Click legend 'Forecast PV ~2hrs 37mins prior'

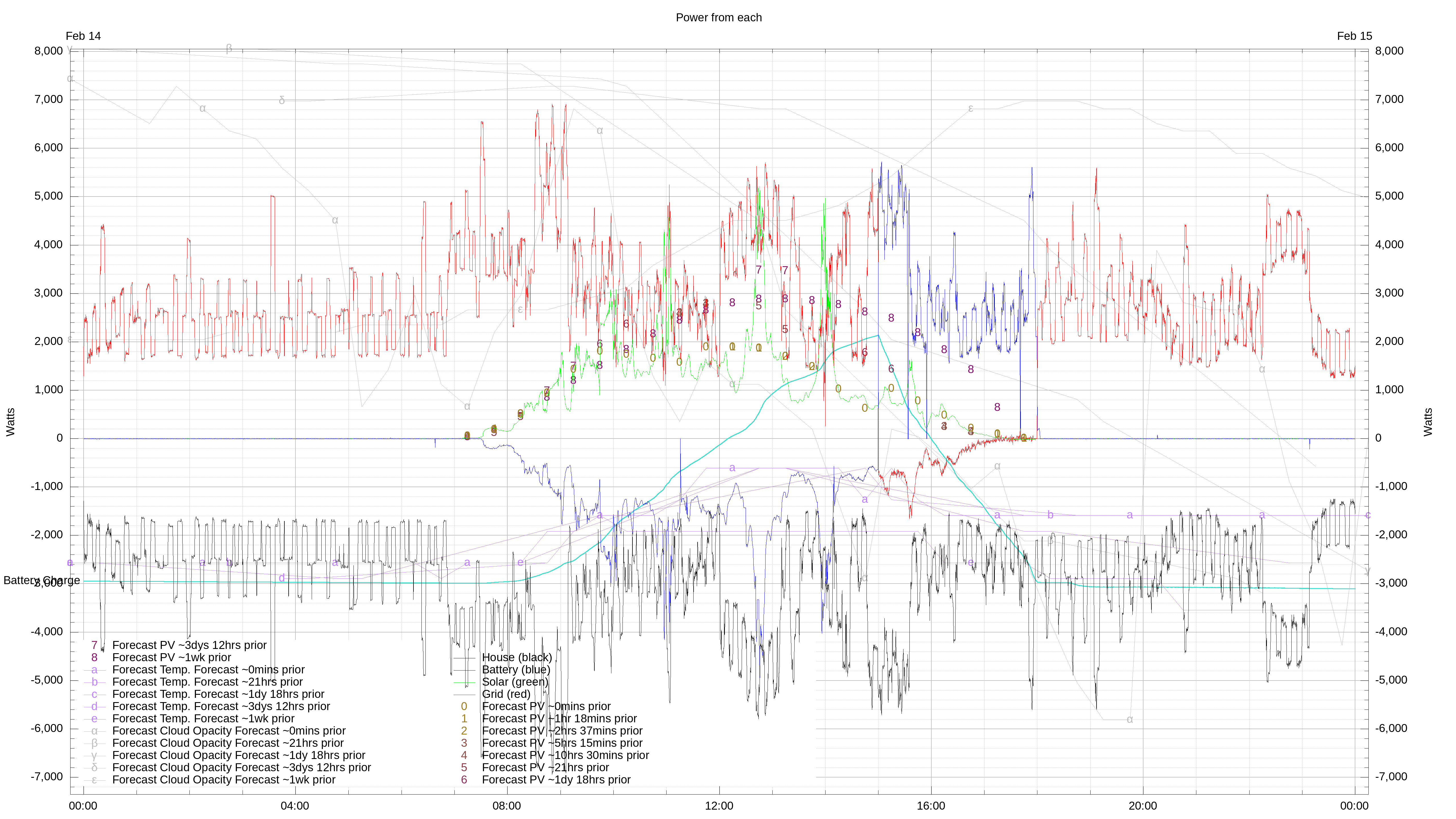click(x=562, y=731)
